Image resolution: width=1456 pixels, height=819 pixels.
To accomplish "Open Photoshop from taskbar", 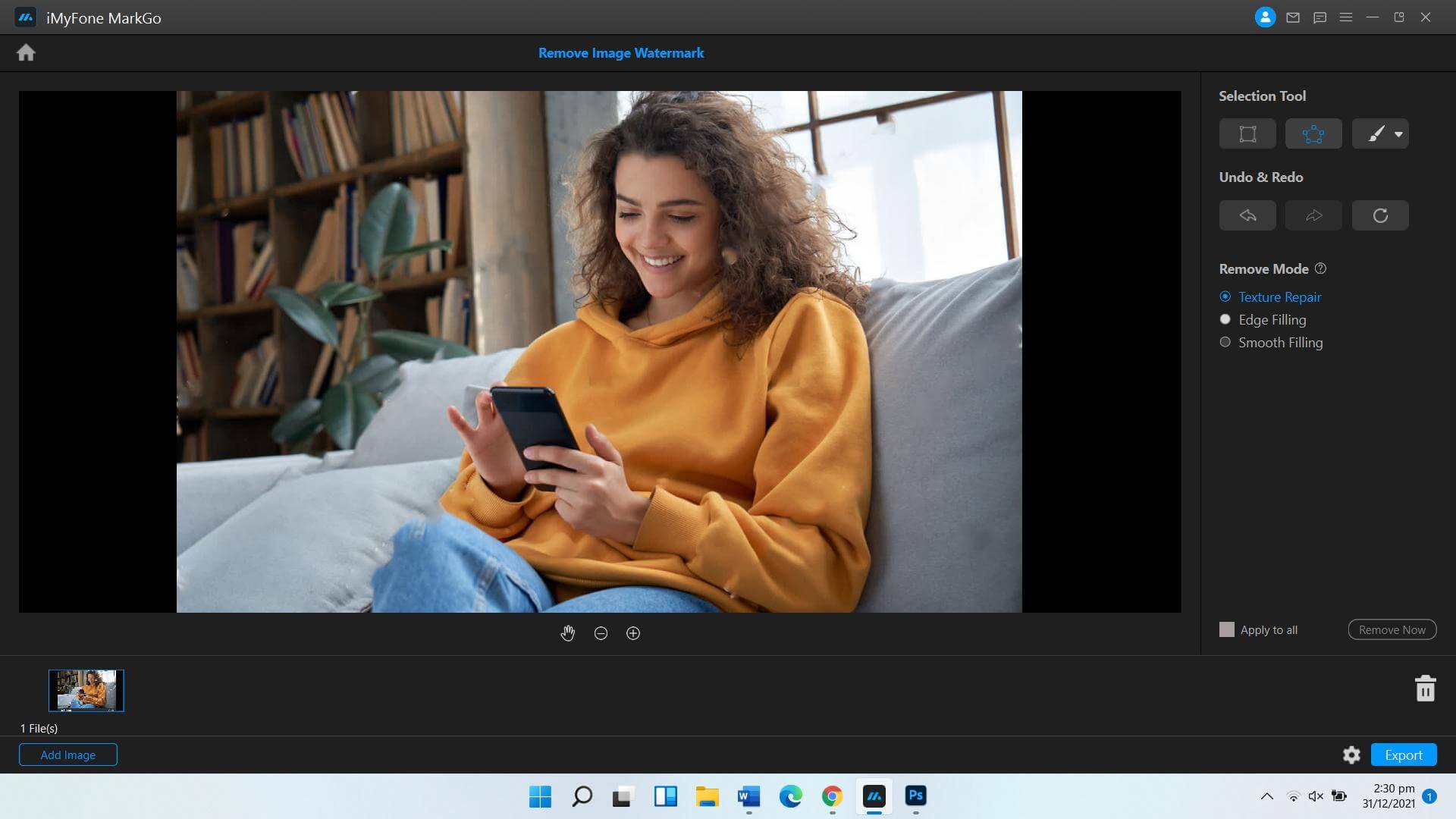I will pyautogui.click(x=916, y=796).
